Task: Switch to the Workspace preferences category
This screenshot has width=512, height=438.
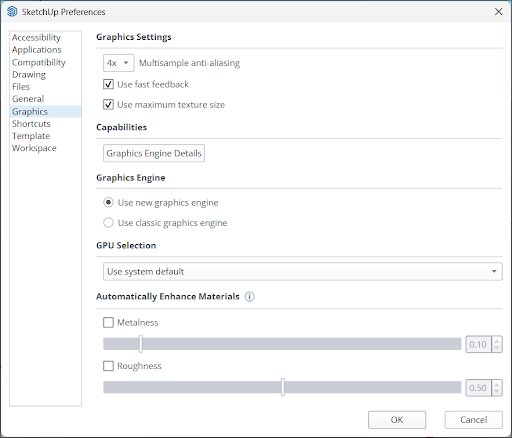Action: 34,148
